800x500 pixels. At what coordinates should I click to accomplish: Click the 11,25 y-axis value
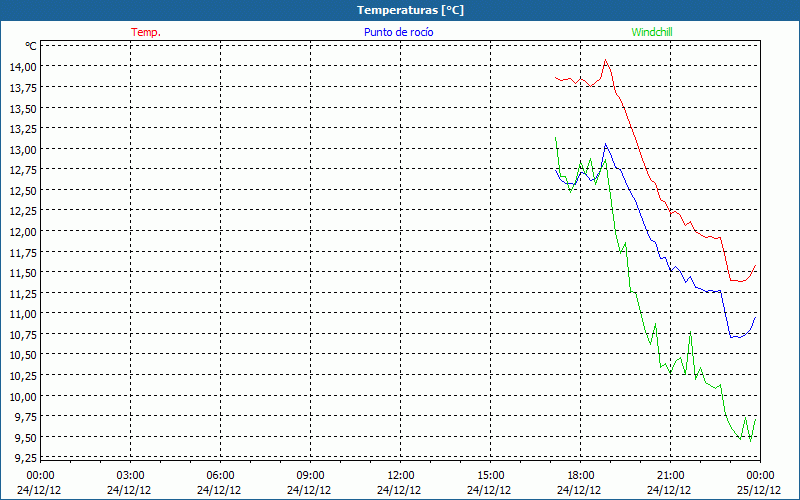click(x=23, y=293)
